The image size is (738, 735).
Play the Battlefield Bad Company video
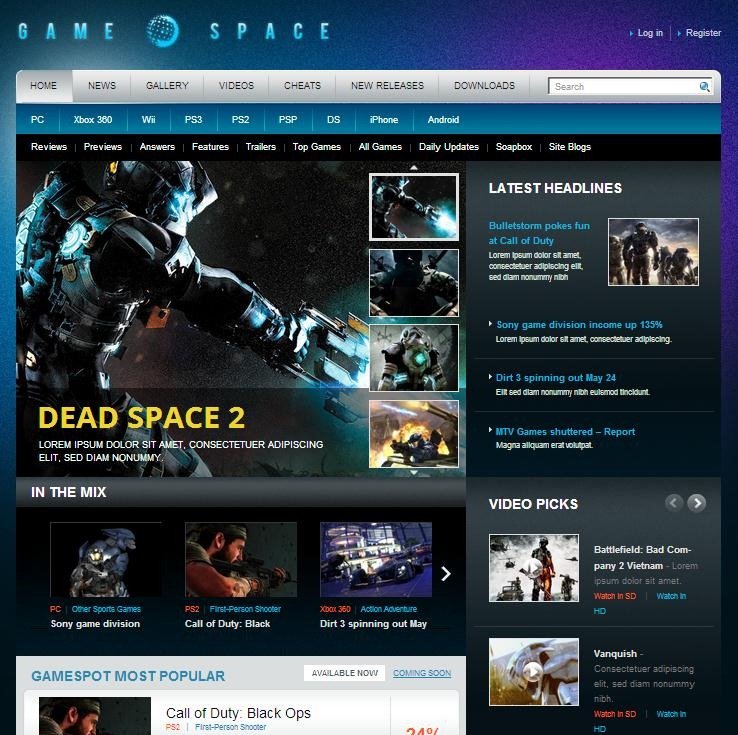pyautogui.click(x=534, y=568)
